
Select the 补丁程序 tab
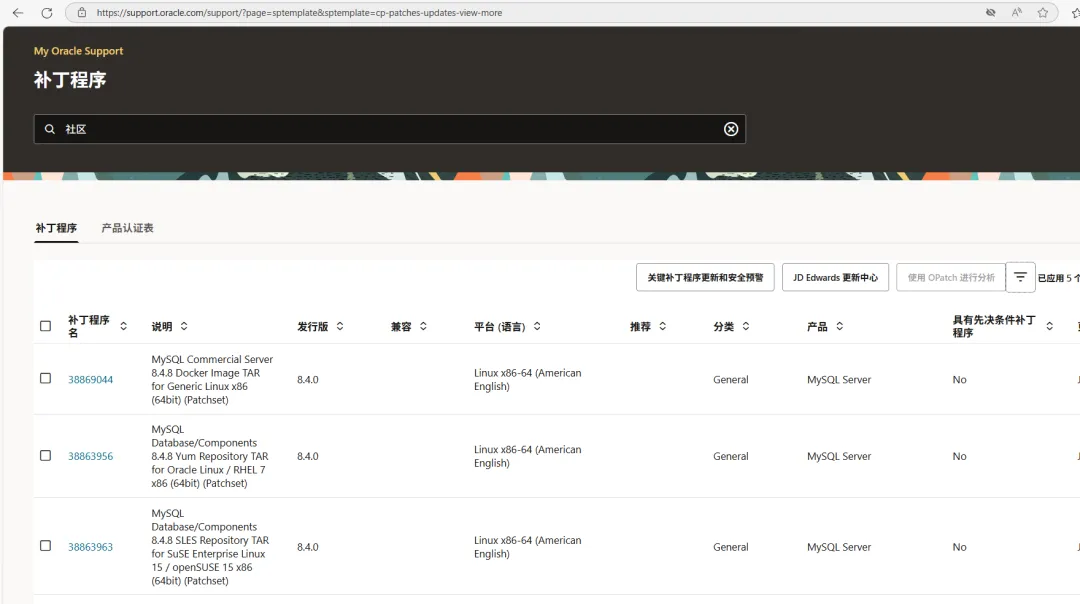pos(56,228)
